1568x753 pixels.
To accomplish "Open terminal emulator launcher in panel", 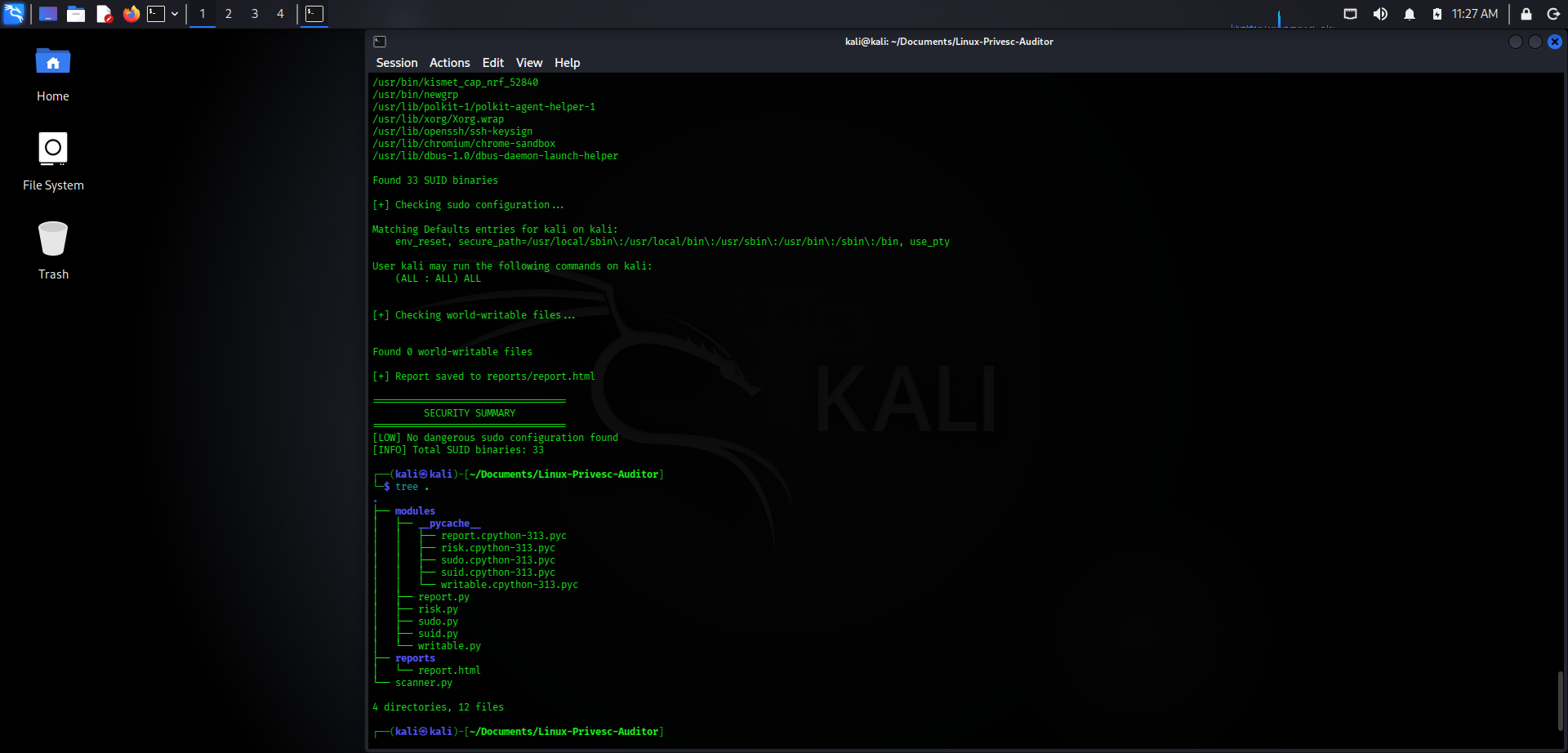I will coord(156,14).
